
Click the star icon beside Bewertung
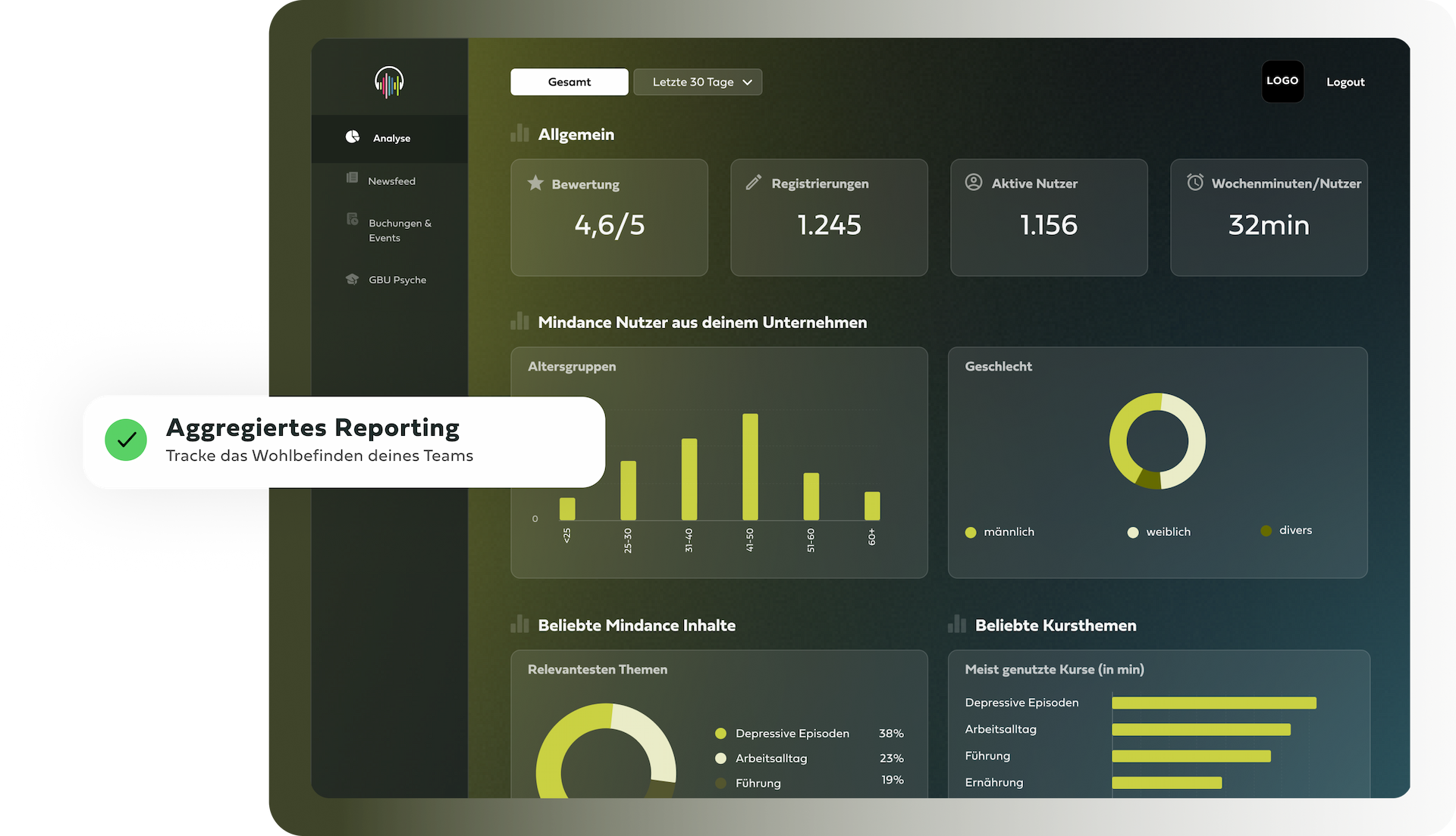pos(535,183)
